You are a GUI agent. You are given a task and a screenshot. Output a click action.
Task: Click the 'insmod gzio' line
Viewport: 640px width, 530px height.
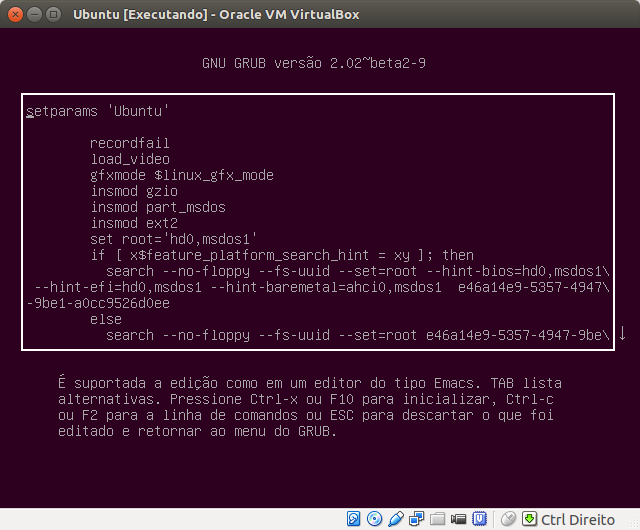[x=134, y=191]
